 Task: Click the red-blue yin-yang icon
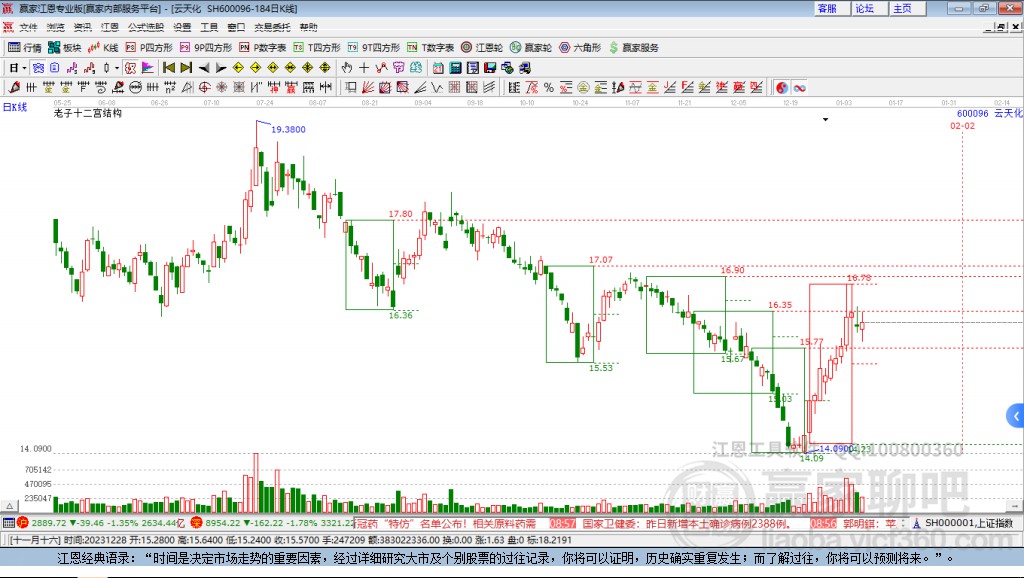[x=782, y=88]
